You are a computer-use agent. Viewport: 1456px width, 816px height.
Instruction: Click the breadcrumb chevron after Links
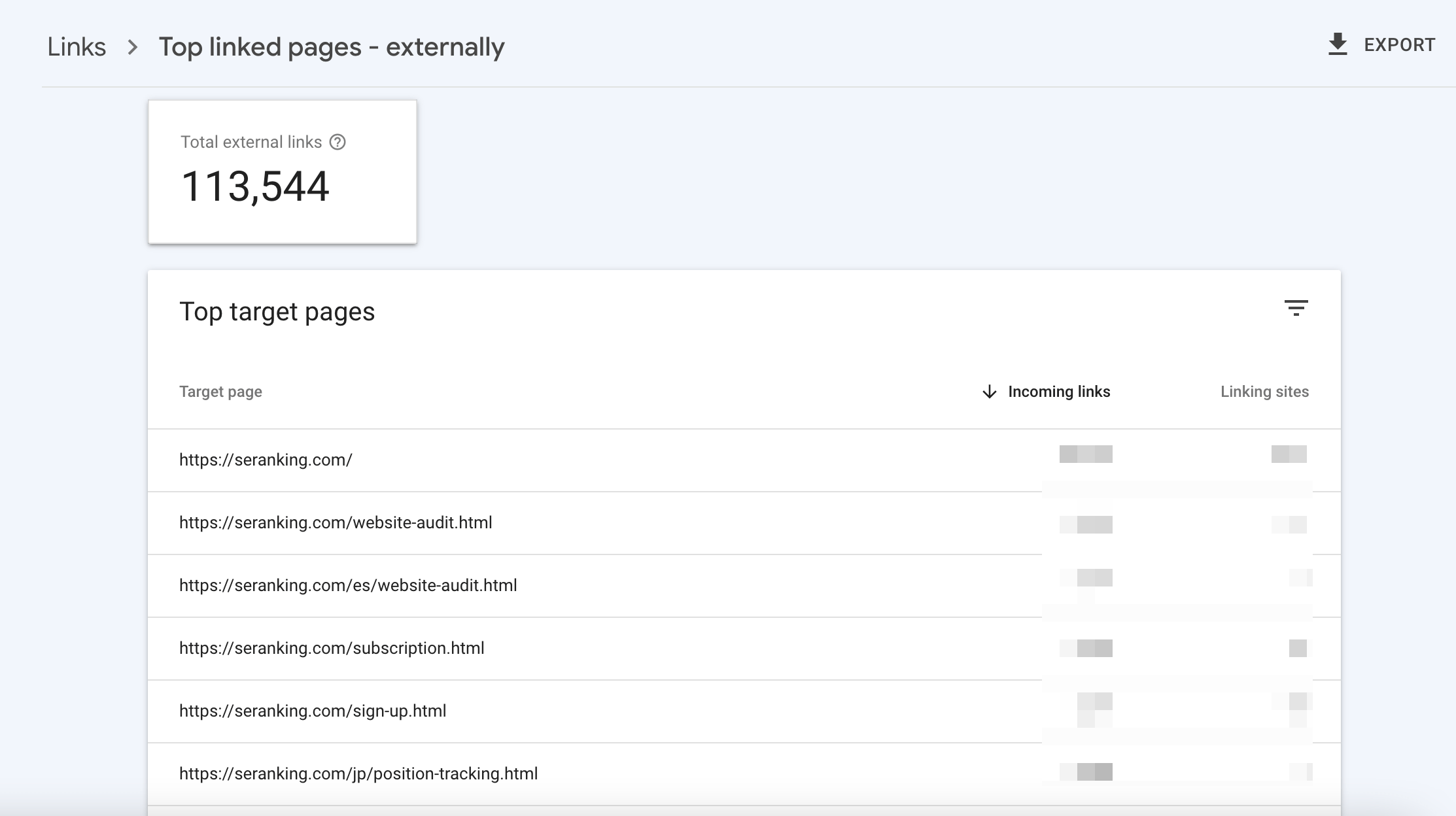coord(133,47)
